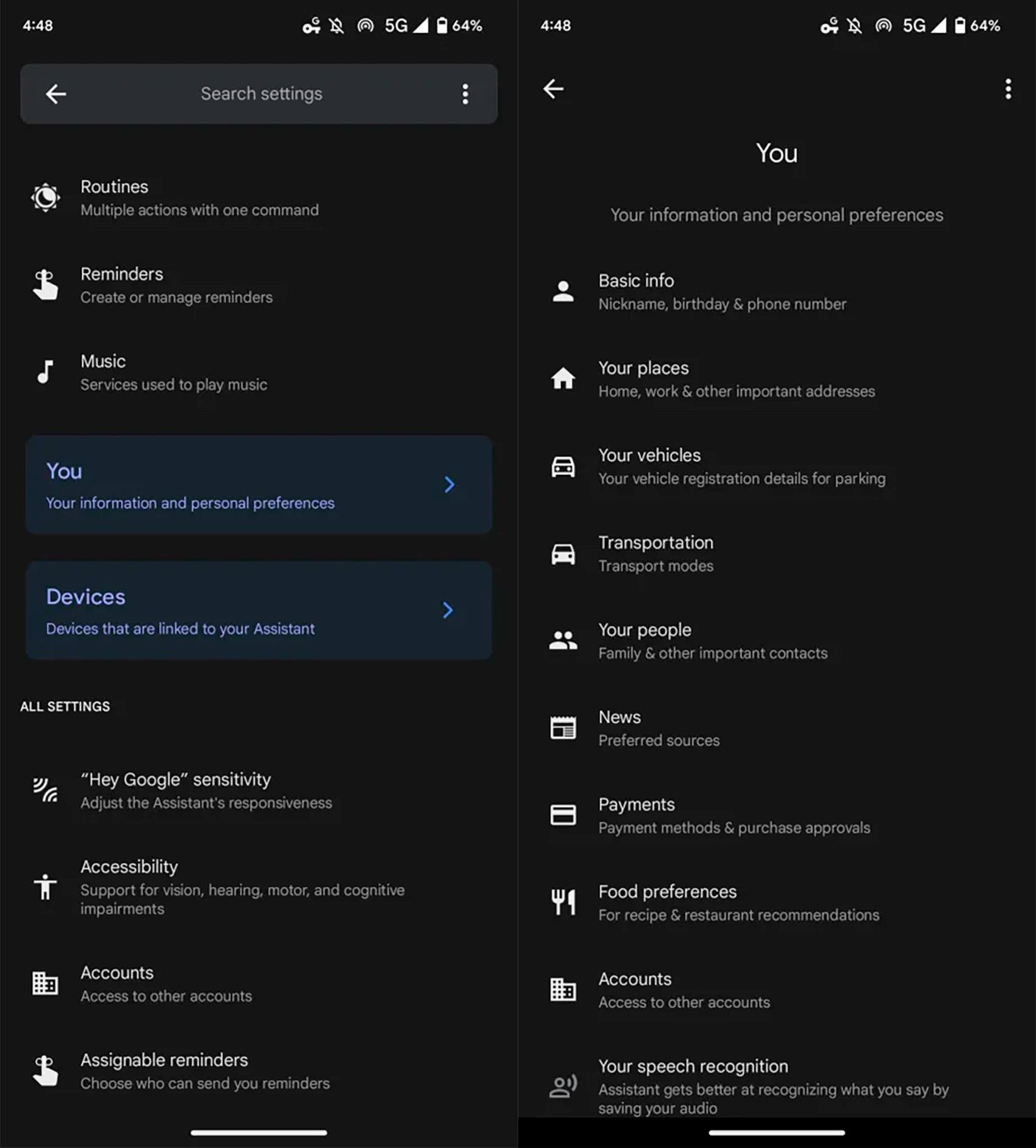Tap the Payments card icon
1036x1148 pixels.
pyautogui.click(x=563, y=815)
